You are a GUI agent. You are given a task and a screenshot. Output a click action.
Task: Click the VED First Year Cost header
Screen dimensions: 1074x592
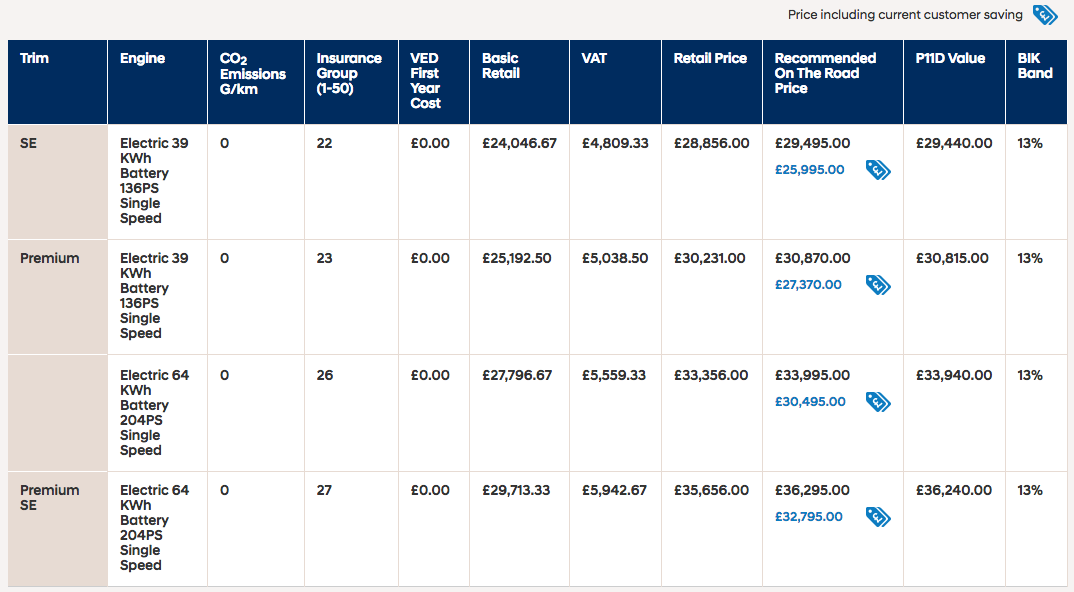click(x=425, y=81)
